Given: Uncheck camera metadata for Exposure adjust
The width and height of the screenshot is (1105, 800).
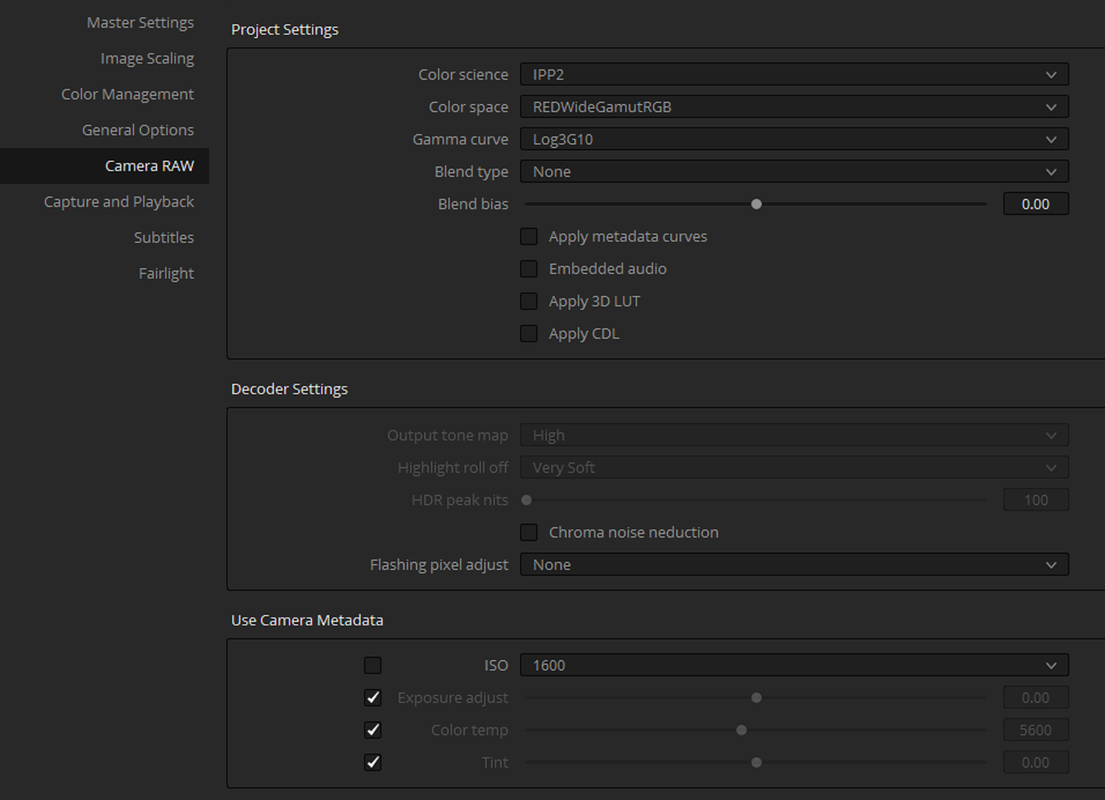Looking at the screenshot, I should tap(373, 698).
